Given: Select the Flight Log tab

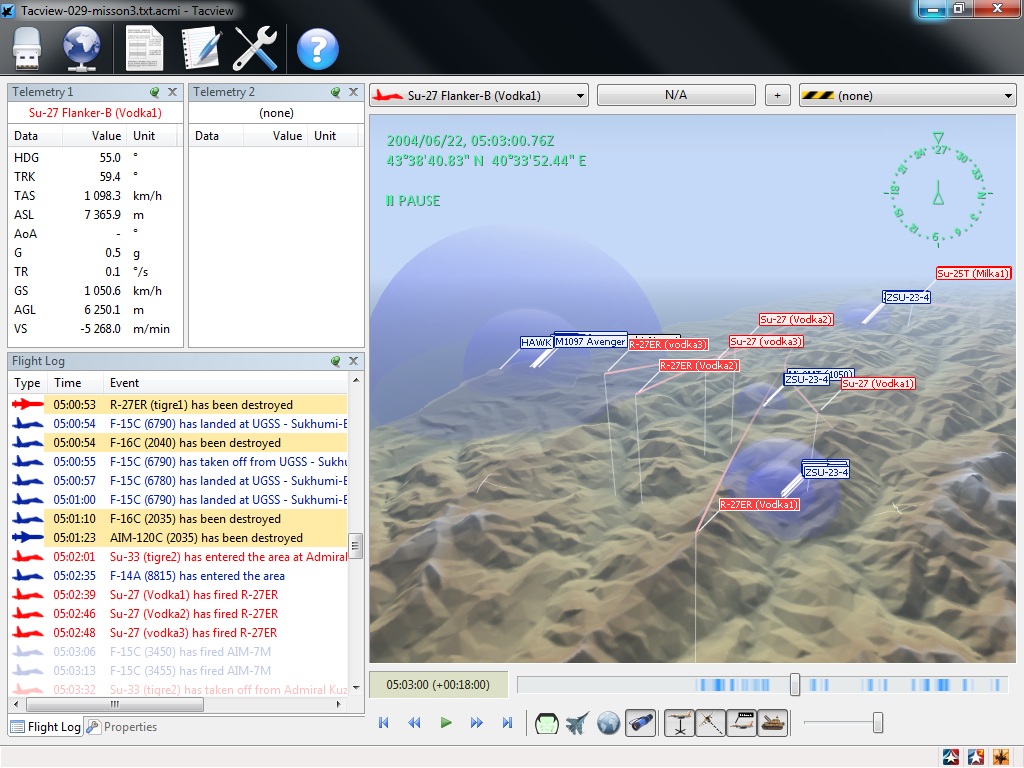Looking at the screenshot, I should point(46,727).
